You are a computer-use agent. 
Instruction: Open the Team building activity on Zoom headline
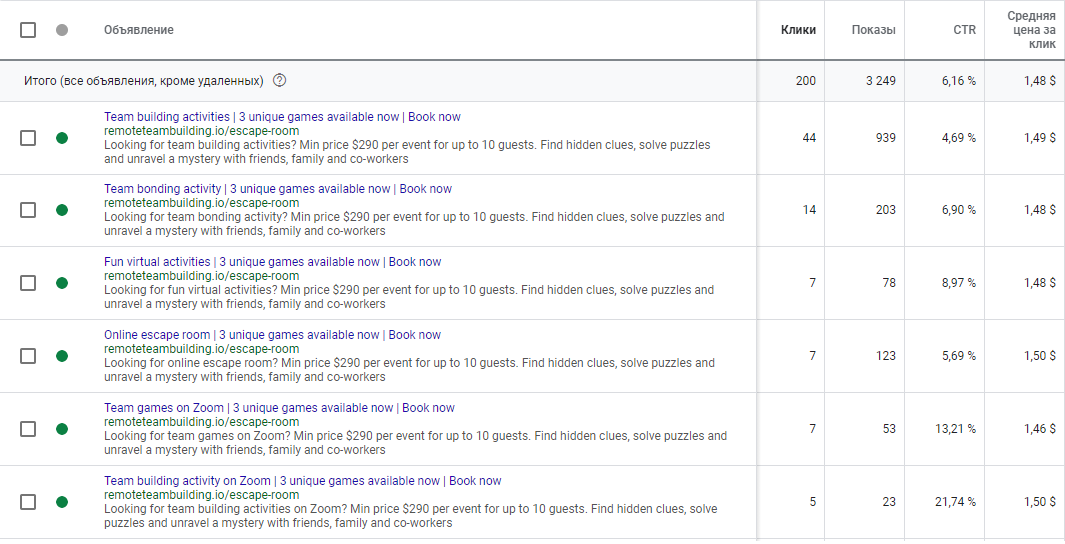click(302, 481)
